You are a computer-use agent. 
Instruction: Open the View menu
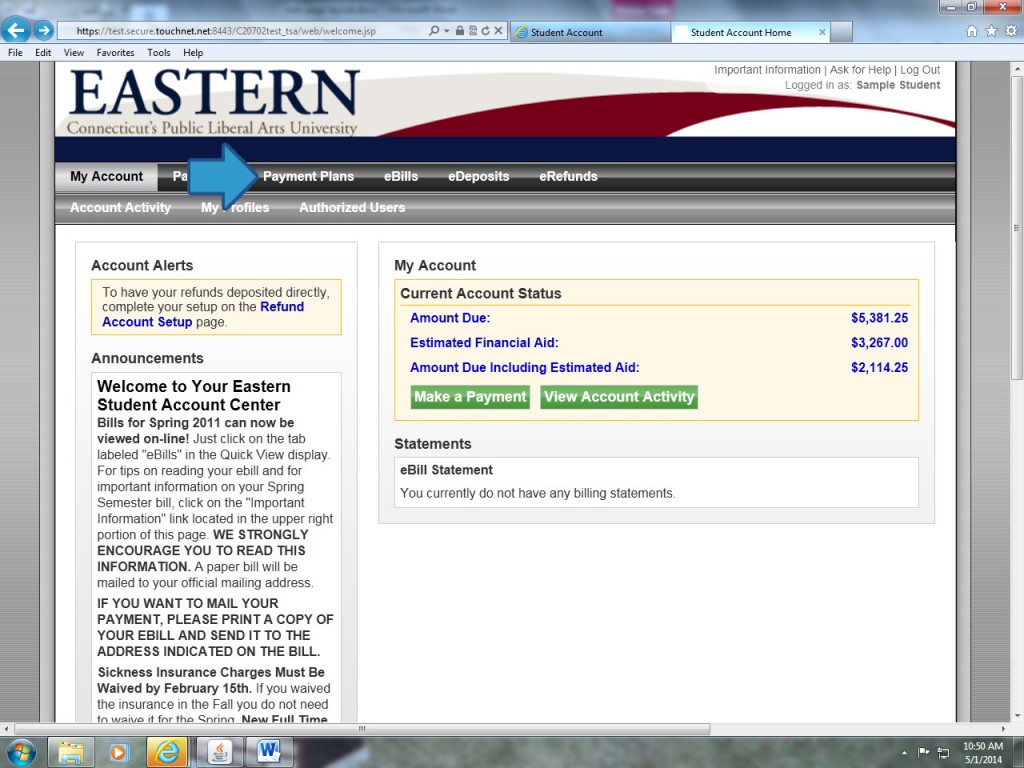pos(74,52)
